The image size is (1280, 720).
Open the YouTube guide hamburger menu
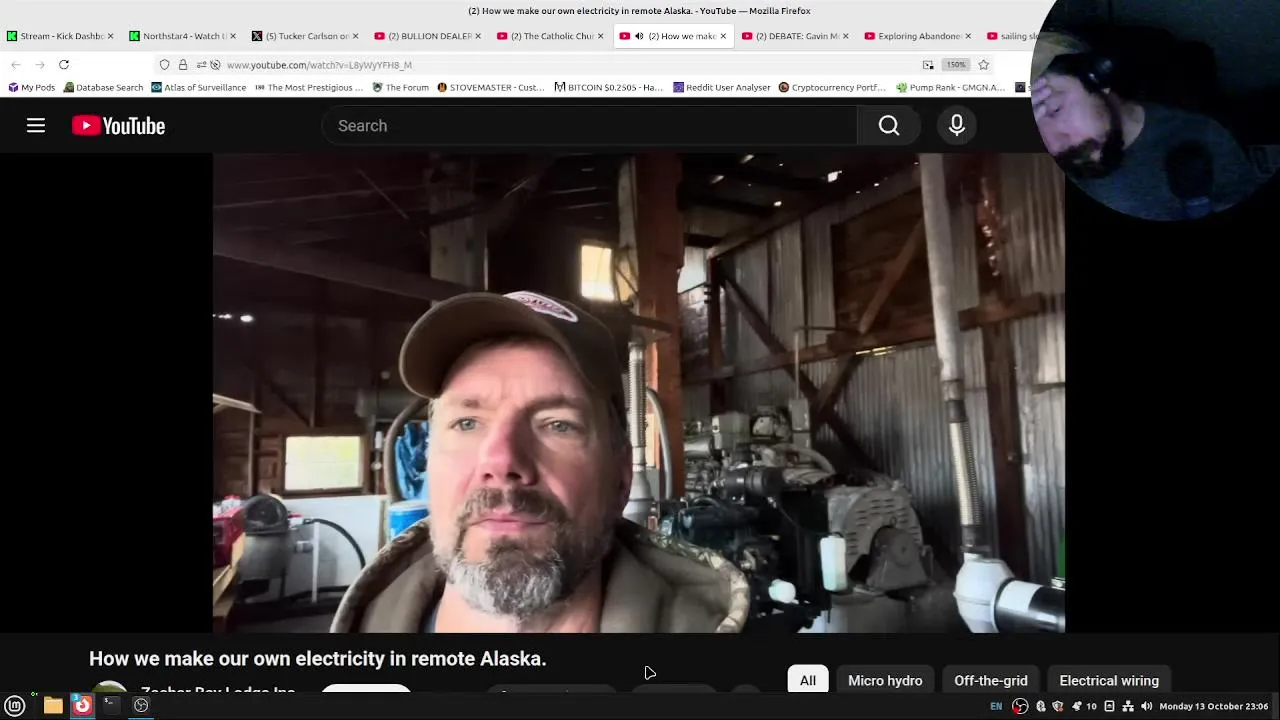tap(36, 125)
